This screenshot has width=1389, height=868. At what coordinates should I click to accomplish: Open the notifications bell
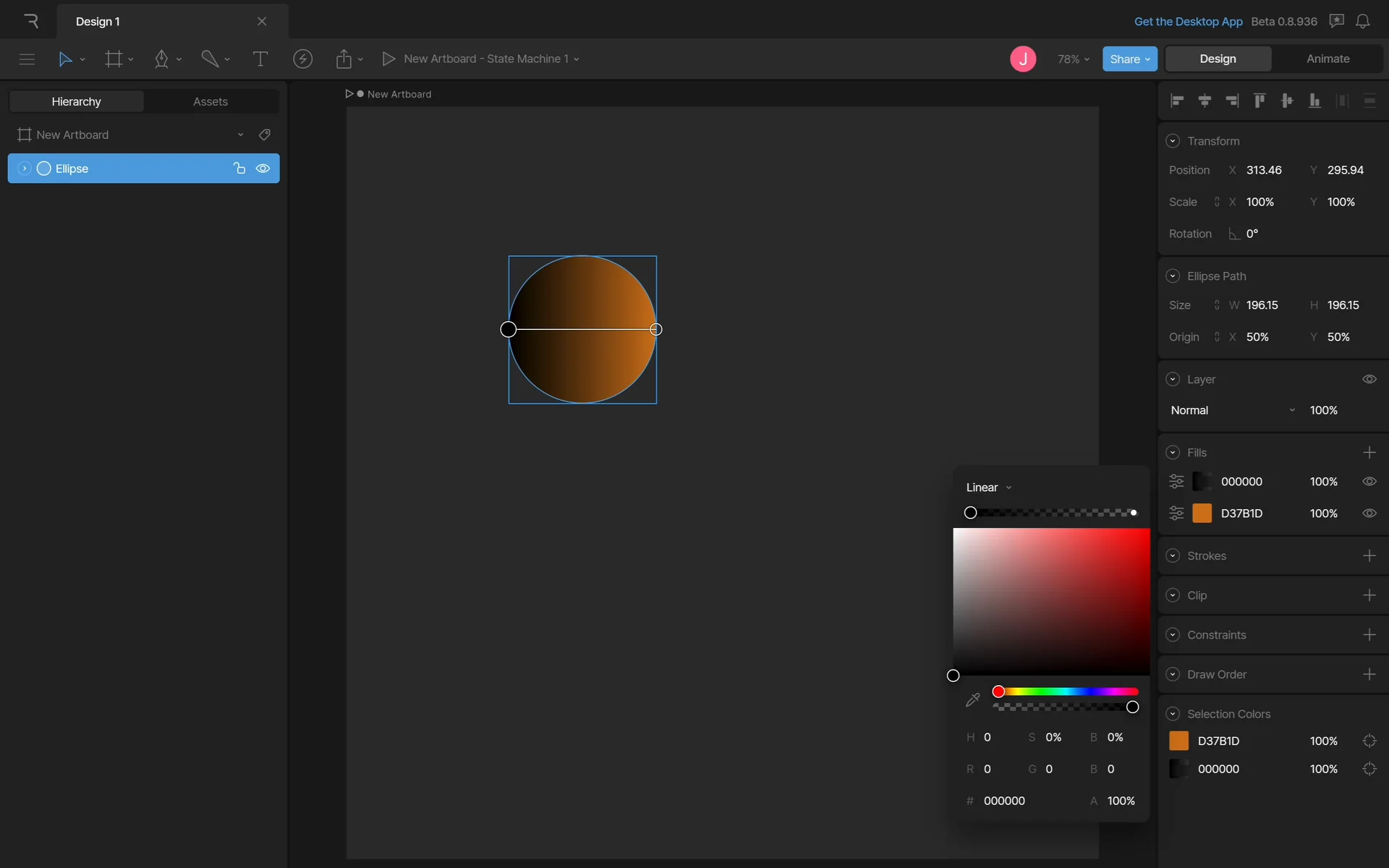click(x=1362, y=22)
